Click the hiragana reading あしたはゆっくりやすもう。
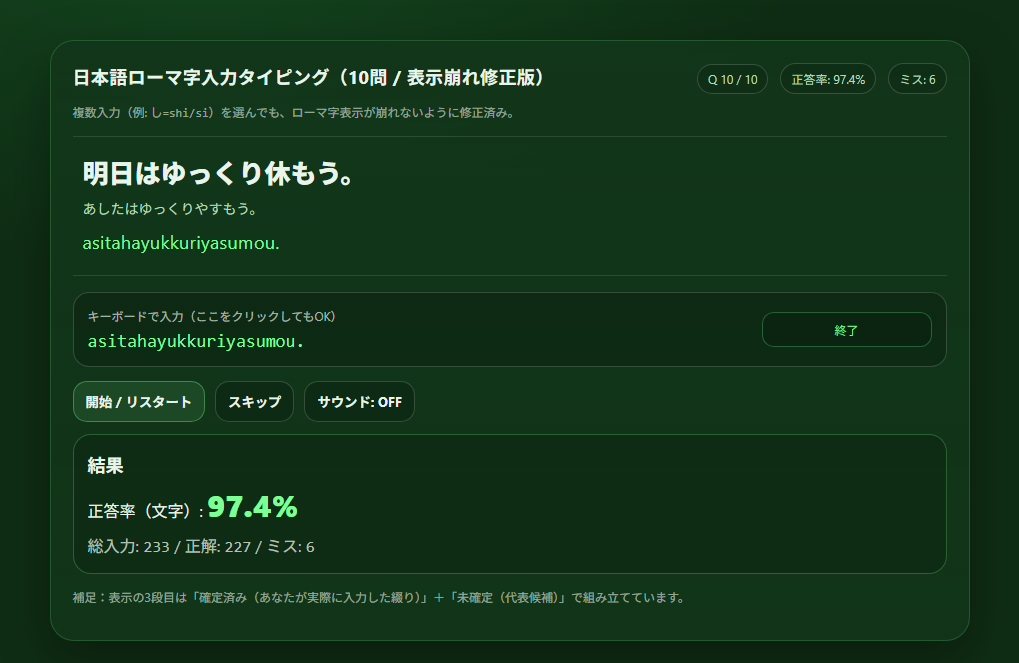 tap(170, 210)
